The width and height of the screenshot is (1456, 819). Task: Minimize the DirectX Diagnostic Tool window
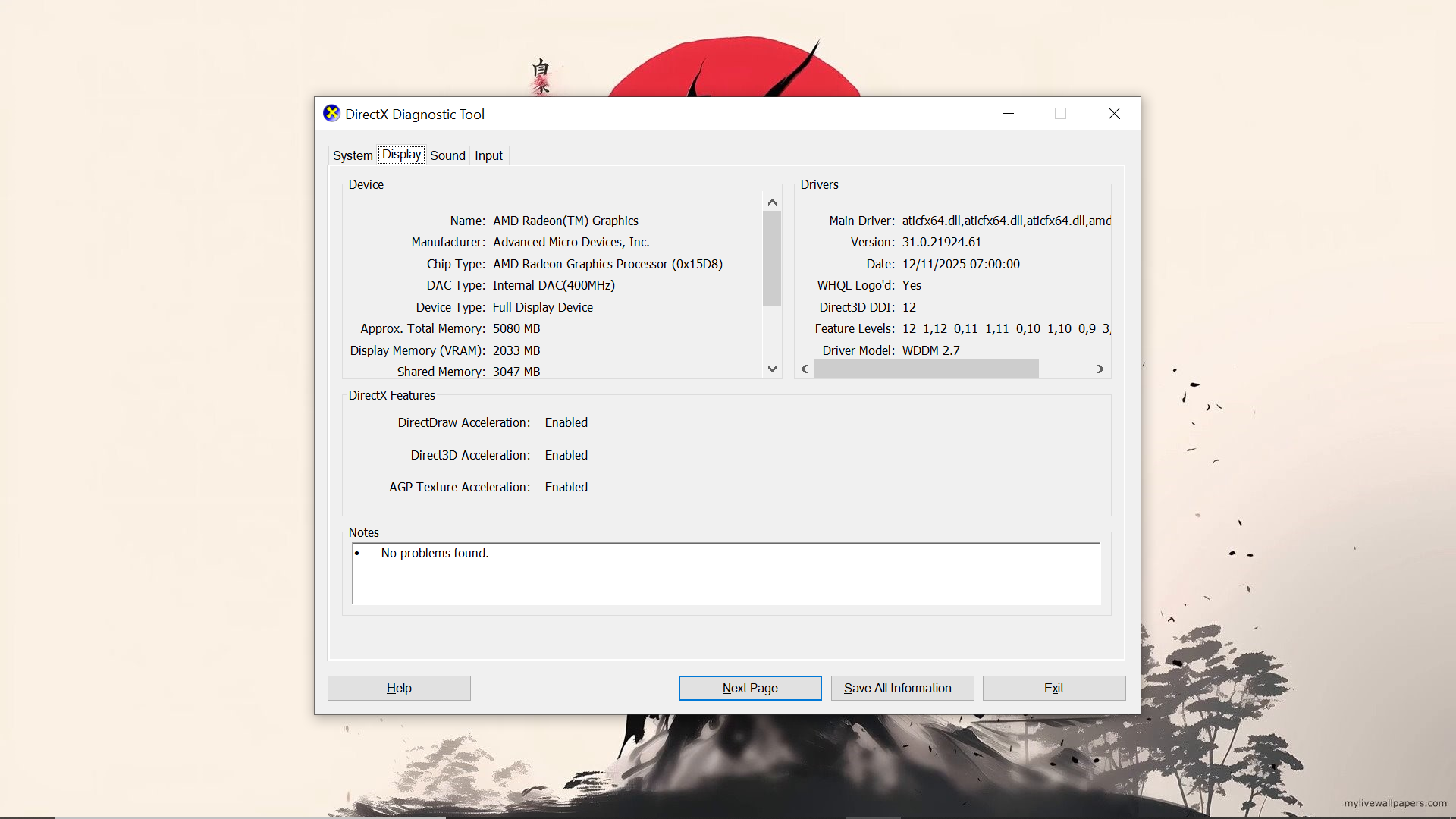tap(1008, 114)
